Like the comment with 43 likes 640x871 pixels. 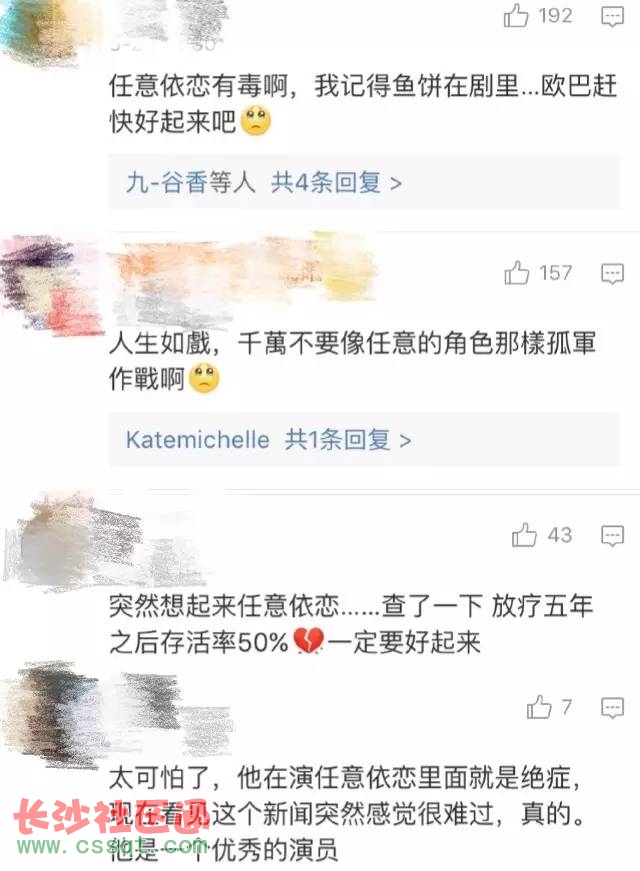524,535
